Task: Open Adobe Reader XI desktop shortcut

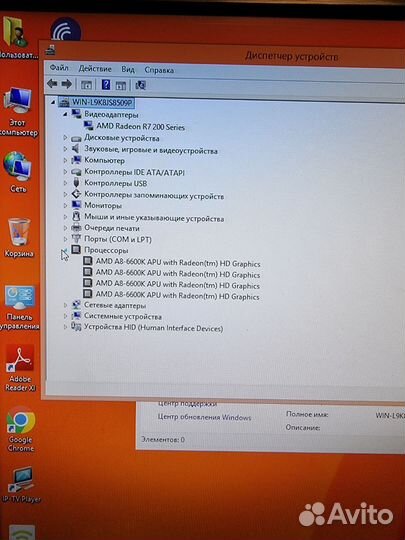Action: (20, 368)
